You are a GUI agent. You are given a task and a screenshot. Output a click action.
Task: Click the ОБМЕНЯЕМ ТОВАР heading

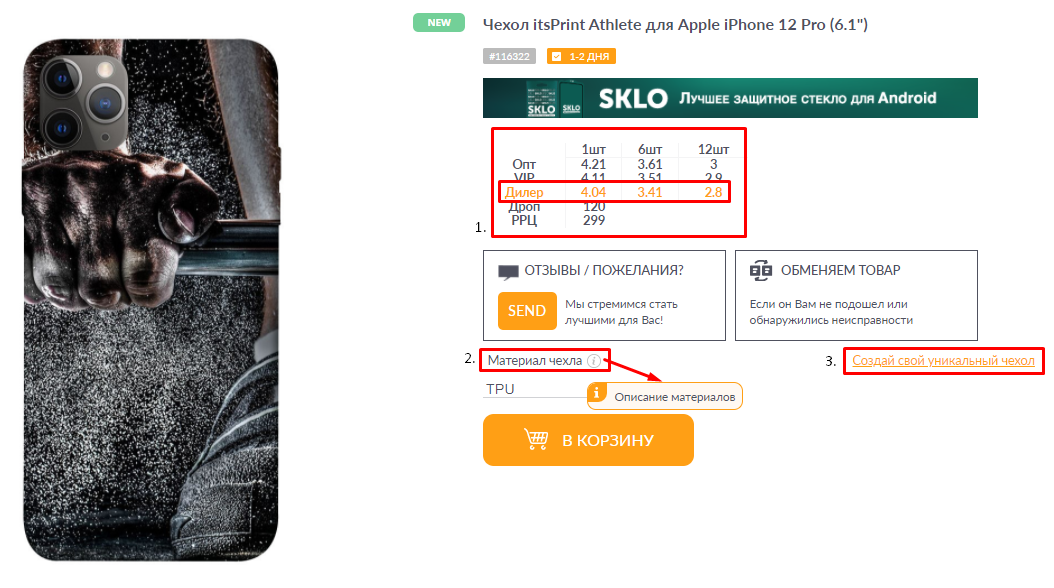coord(840,270)
